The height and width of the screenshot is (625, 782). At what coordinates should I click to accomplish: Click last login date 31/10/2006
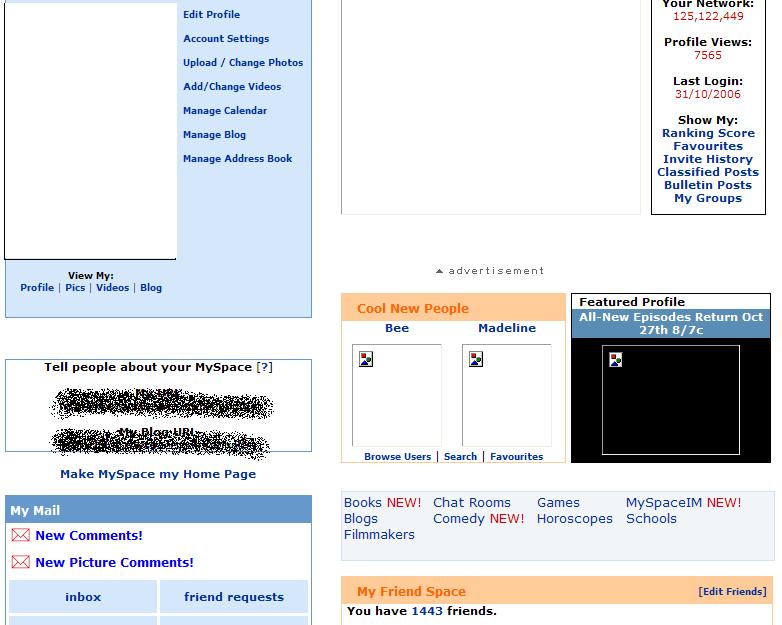708,94
